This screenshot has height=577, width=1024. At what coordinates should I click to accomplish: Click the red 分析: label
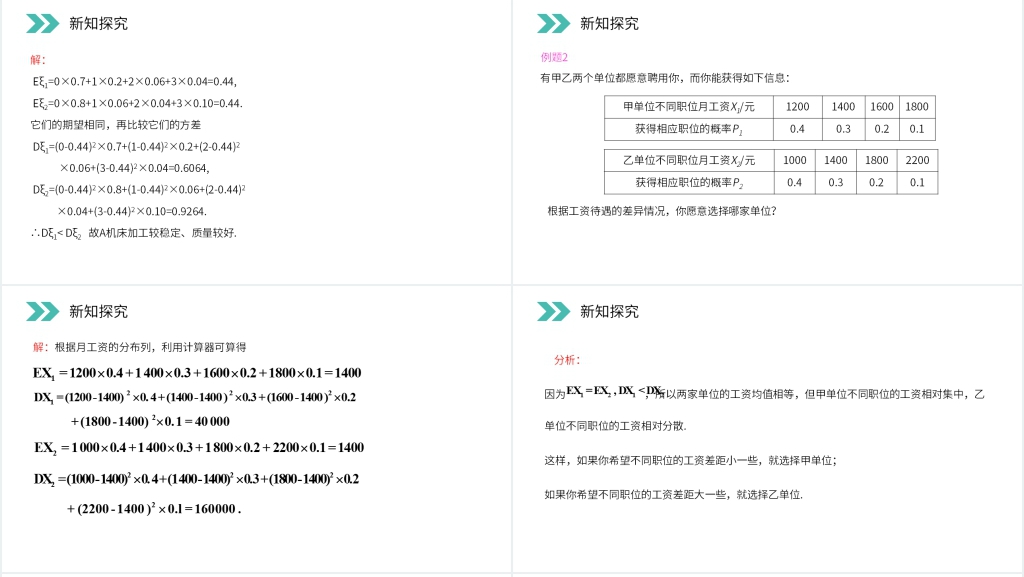pyautogui.click(x=567, y=360)
